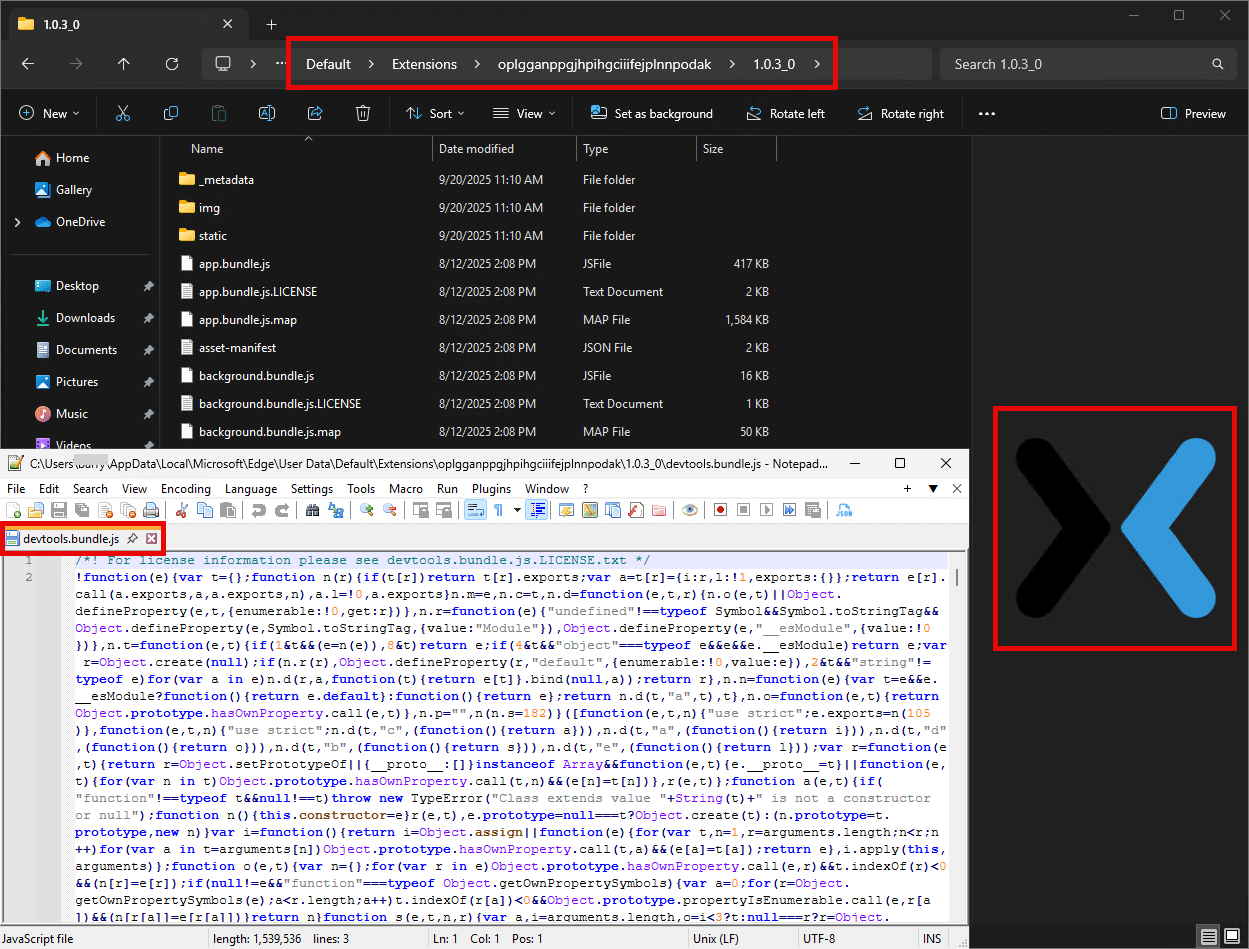Switch to large thumbnails view in Explorer
Screen dimensions: 1249x949
pos(1234,936)
